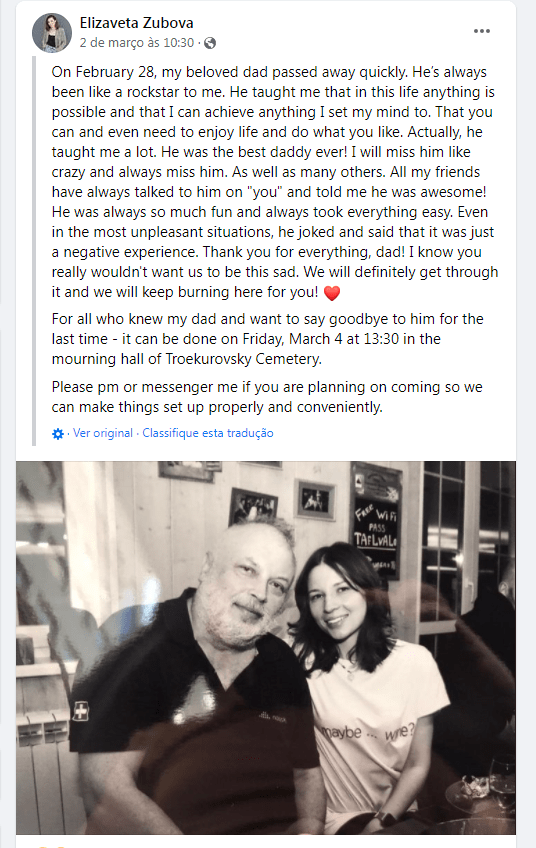Viewport: 536px width, 848px height.
Task: Click the paragraph mentioning Troekurovsky Cemetery
Action: pyautogui.click(x=267, y=339)
